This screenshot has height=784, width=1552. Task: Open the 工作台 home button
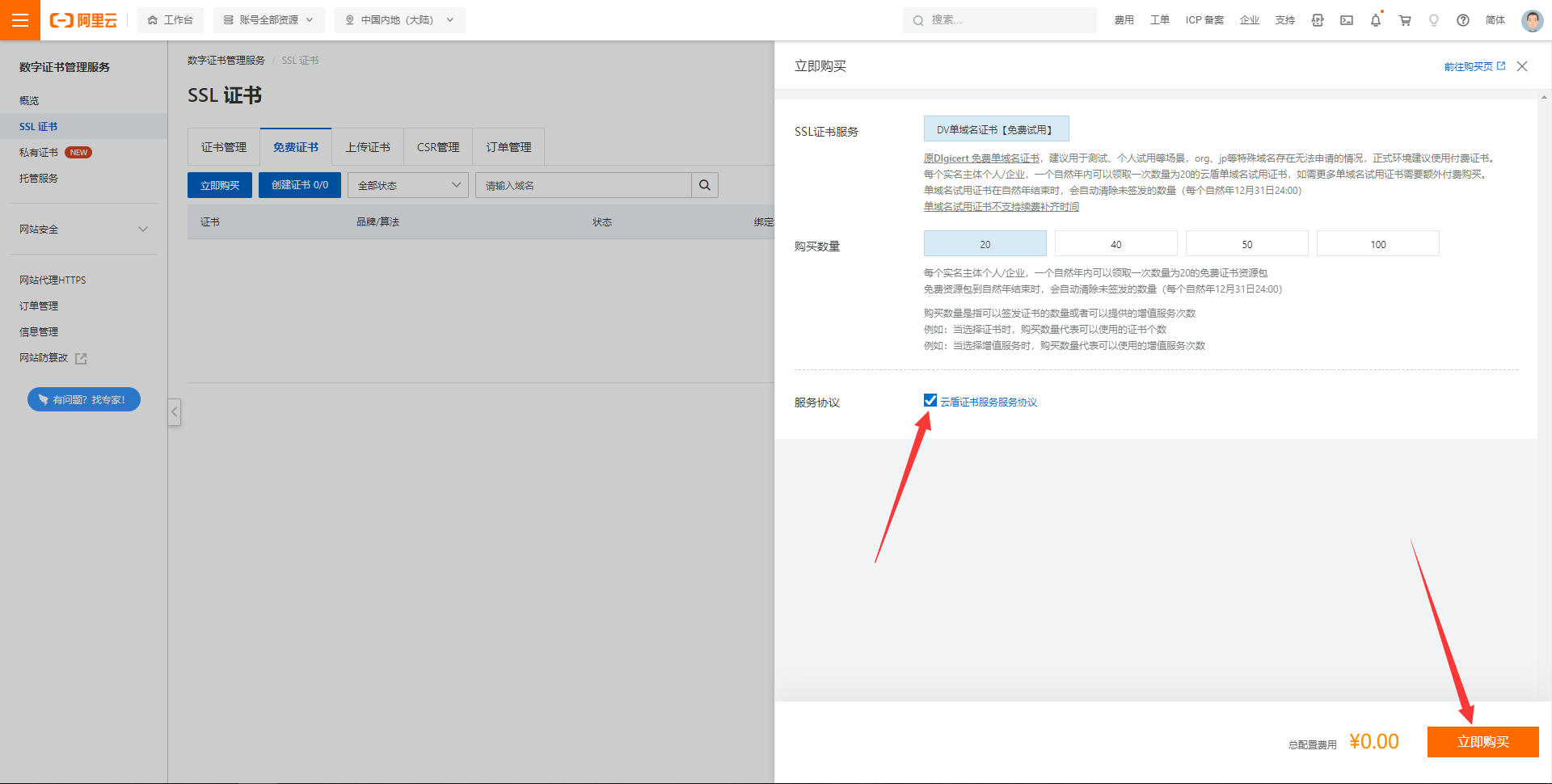coord(171,20)
